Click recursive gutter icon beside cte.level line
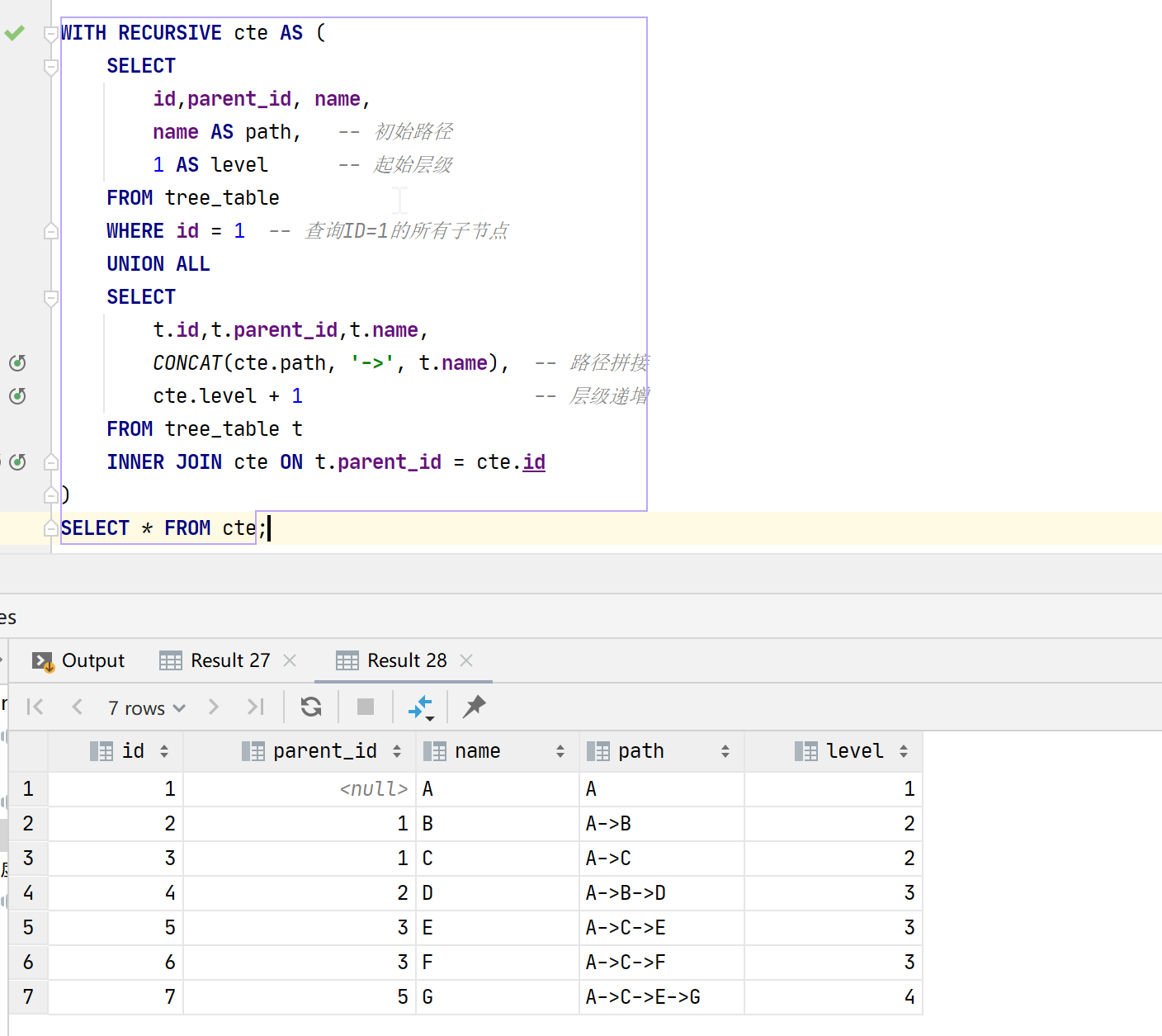The height and width of the screenshot is (1036, 1162). point(17,396)
